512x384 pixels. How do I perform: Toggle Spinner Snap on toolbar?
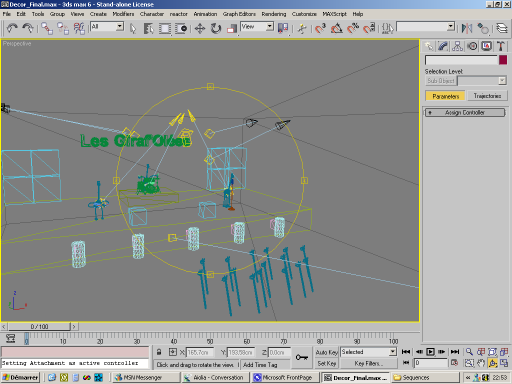369,28
